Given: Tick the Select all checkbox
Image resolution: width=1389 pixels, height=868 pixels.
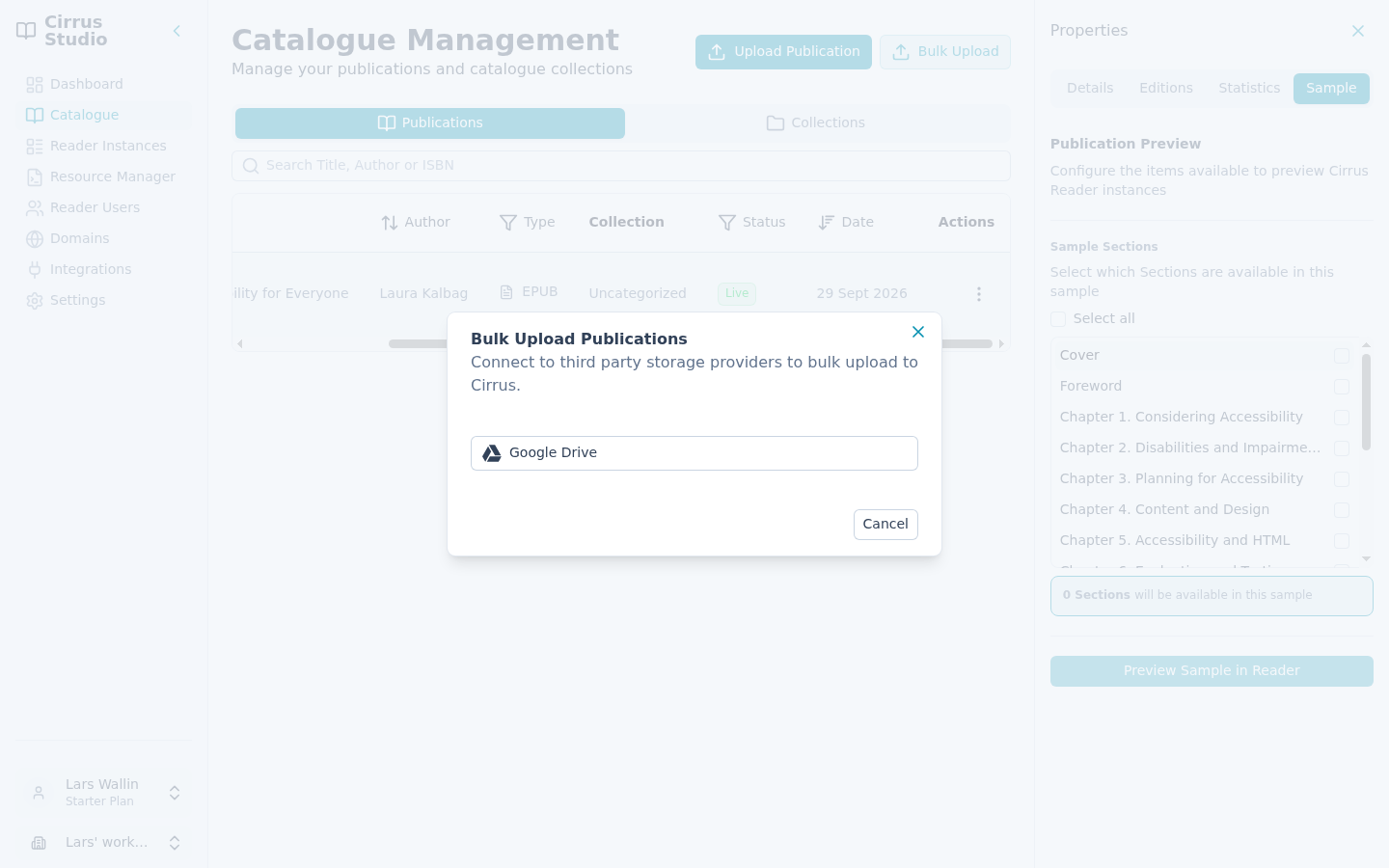Looking at the screenshot, I should coord(1058,319).
